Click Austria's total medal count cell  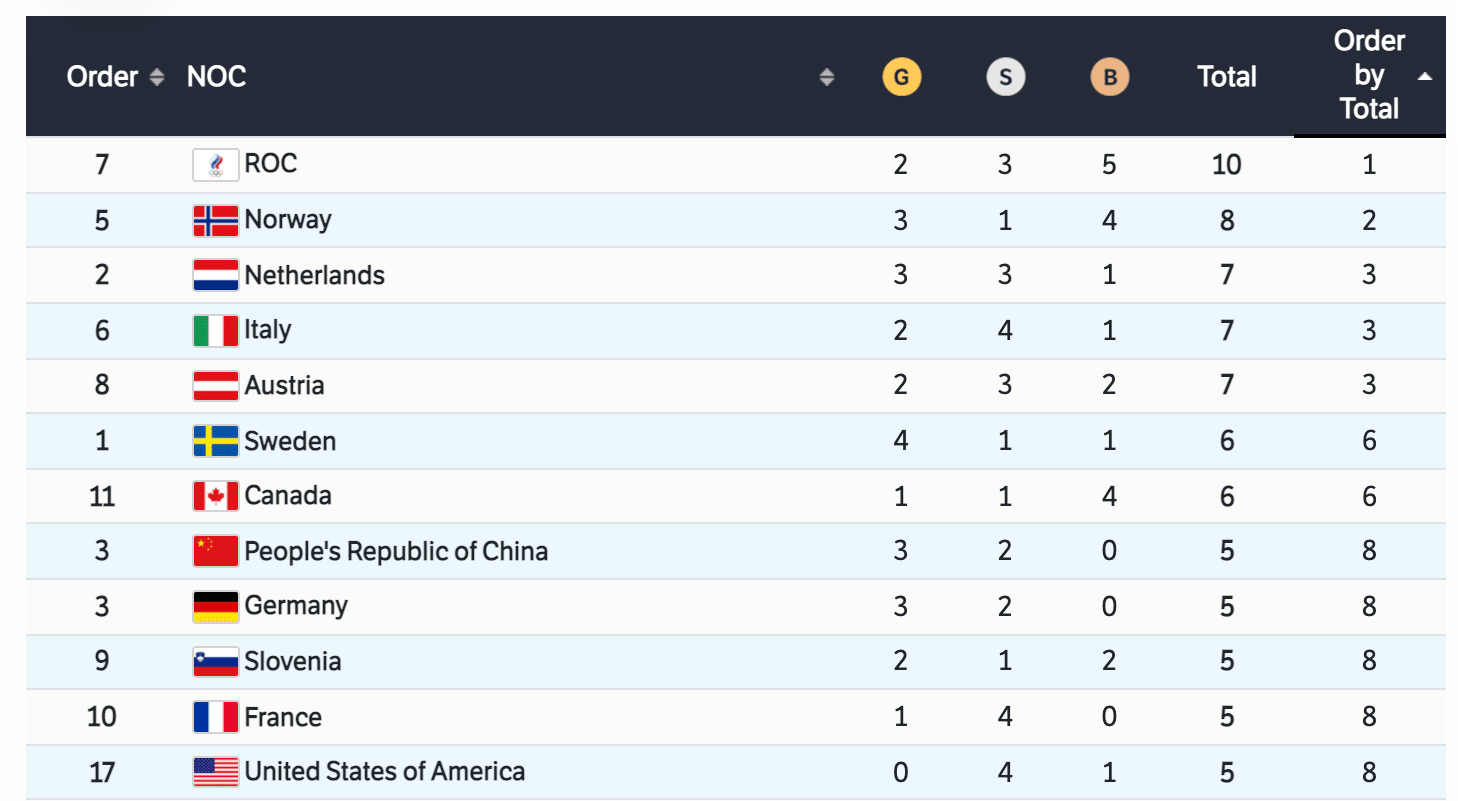tap(1226, 386)
